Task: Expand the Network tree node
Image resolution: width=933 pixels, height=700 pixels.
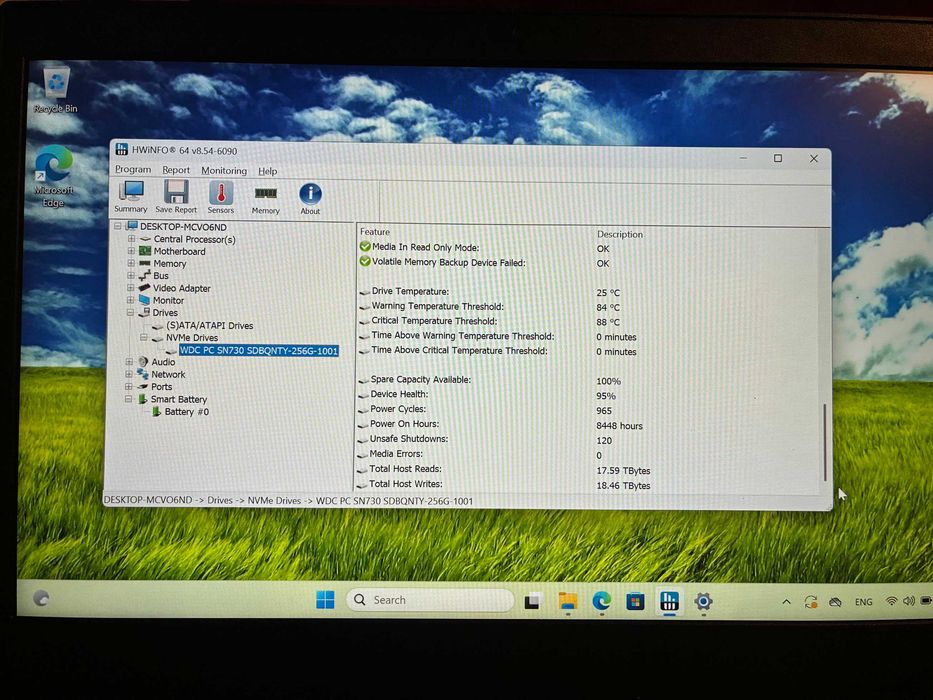Action: (x=129, y=374)
